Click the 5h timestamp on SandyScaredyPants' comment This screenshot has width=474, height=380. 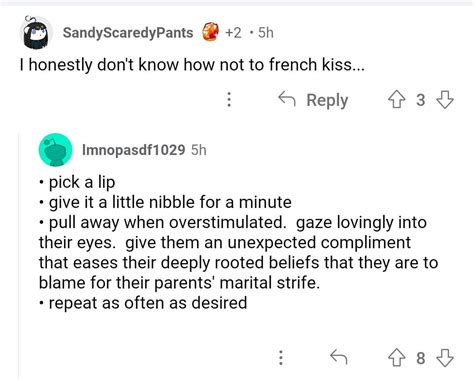[266, 33]
